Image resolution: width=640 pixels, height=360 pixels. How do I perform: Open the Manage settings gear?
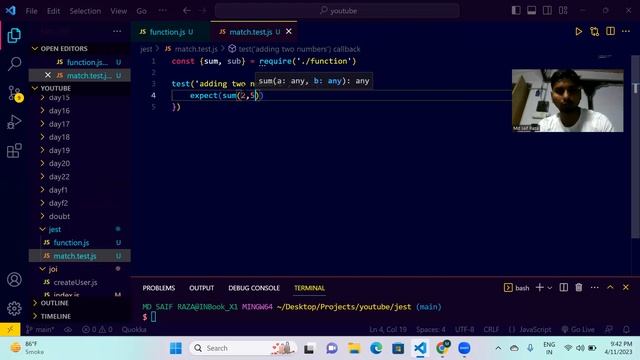point(14,308)
